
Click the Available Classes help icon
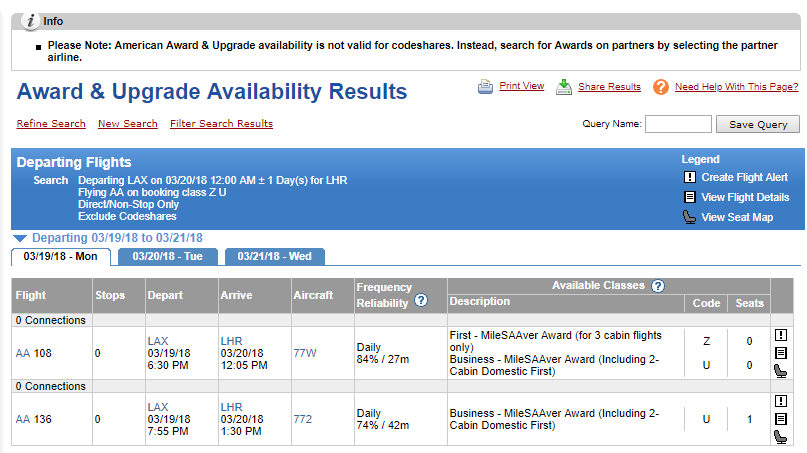658,286
